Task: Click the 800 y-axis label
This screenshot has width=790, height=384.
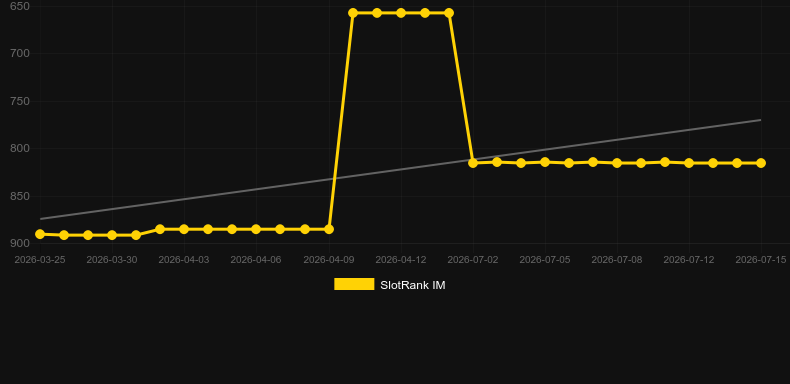Action: (20, 149)
